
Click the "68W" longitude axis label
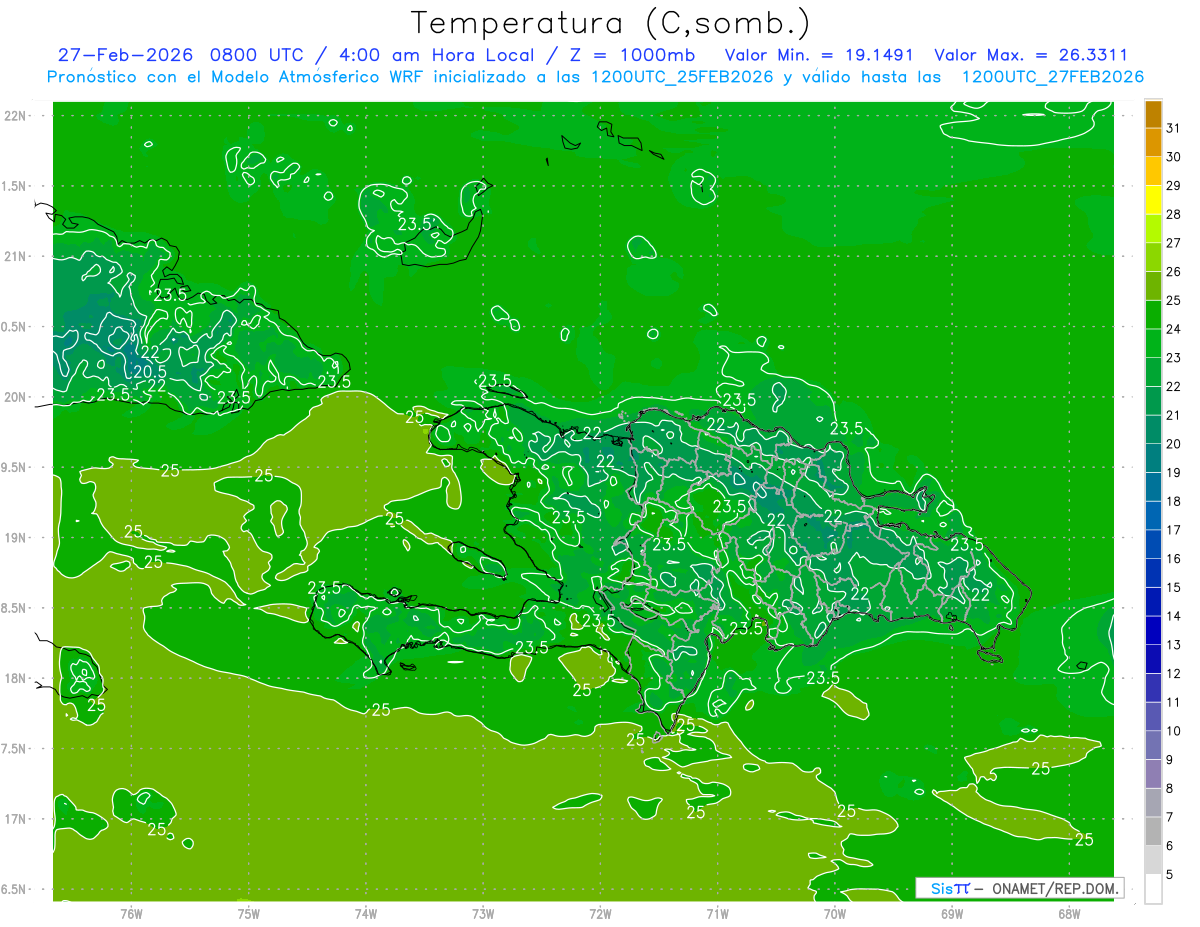tap(1069, 914)
